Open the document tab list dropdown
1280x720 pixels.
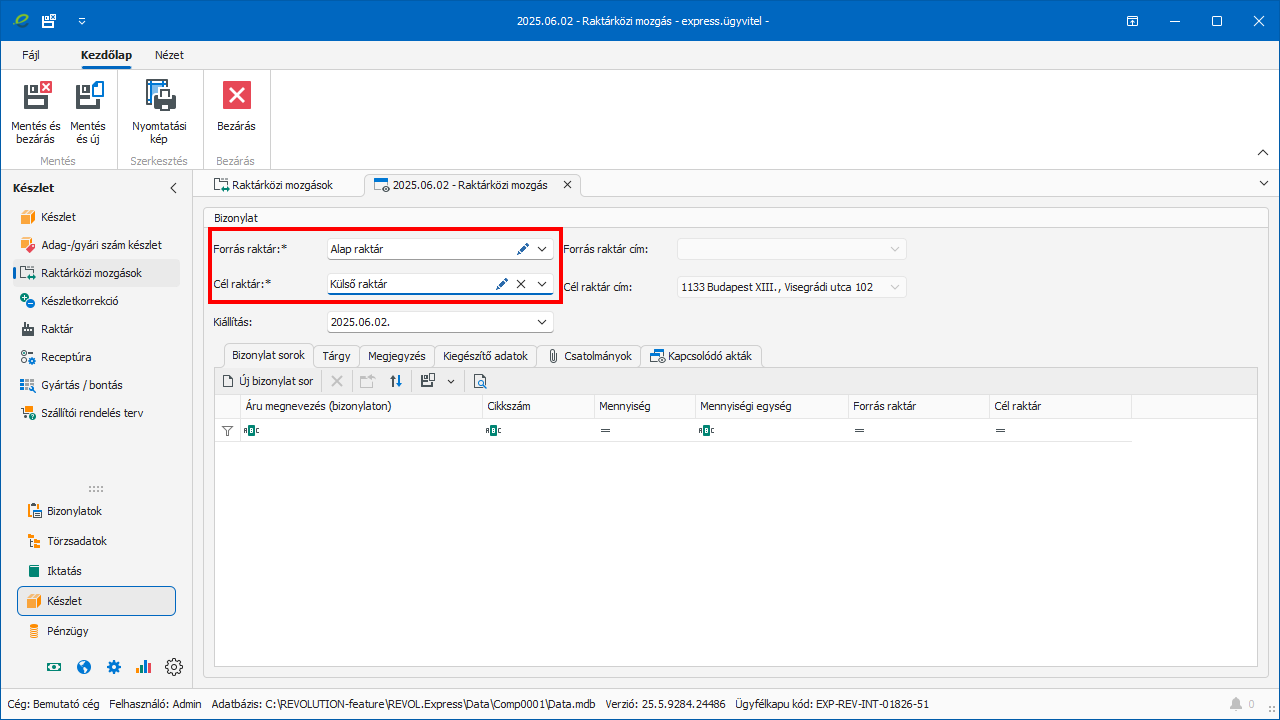[1264, 184]
